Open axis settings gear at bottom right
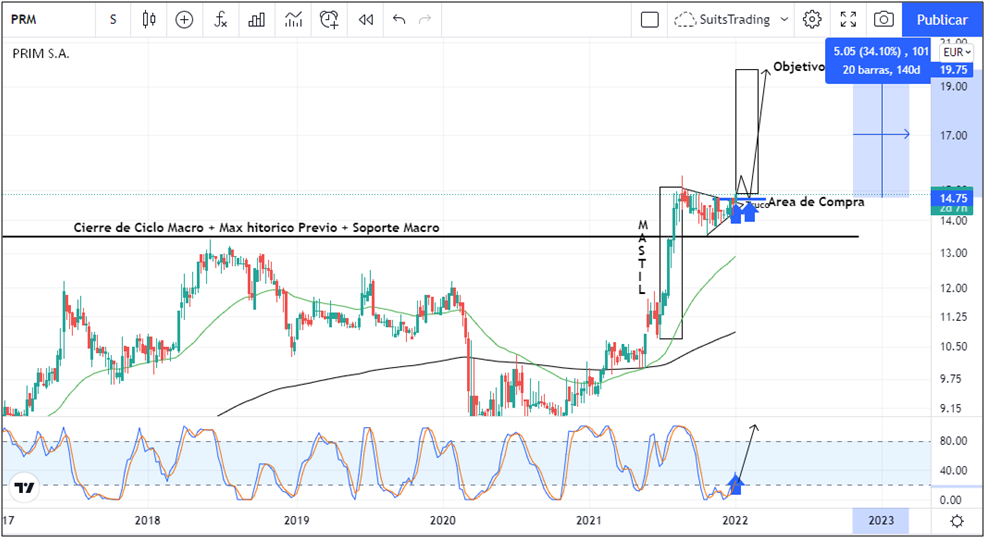Viewport: 985px width, 538px height. (957, 521)
